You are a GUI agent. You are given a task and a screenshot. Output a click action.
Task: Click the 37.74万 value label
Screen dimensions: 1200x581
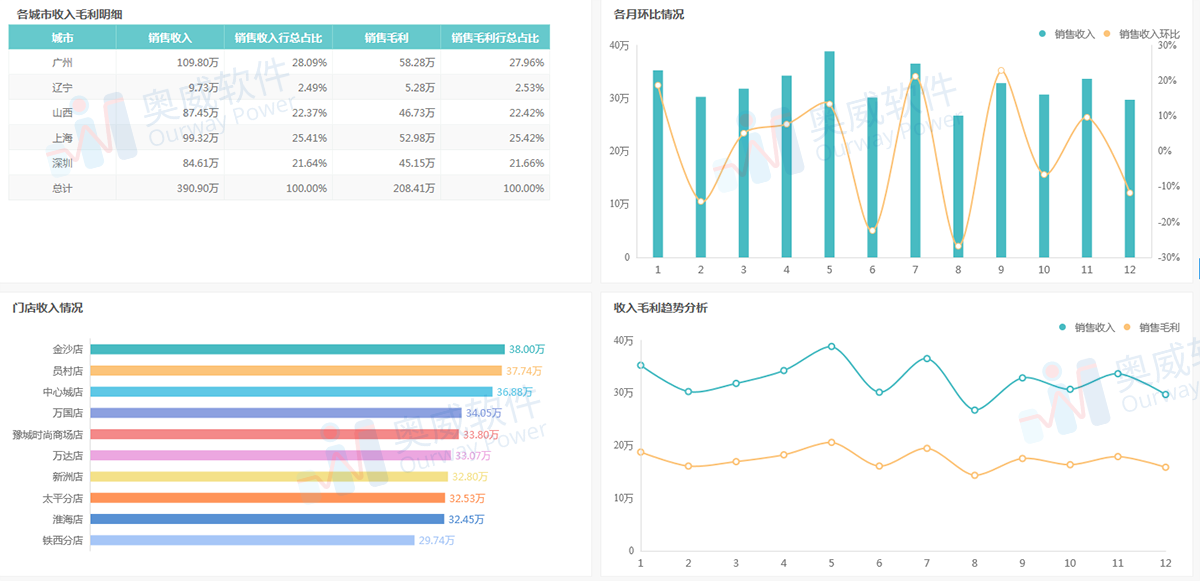point(524,370)
